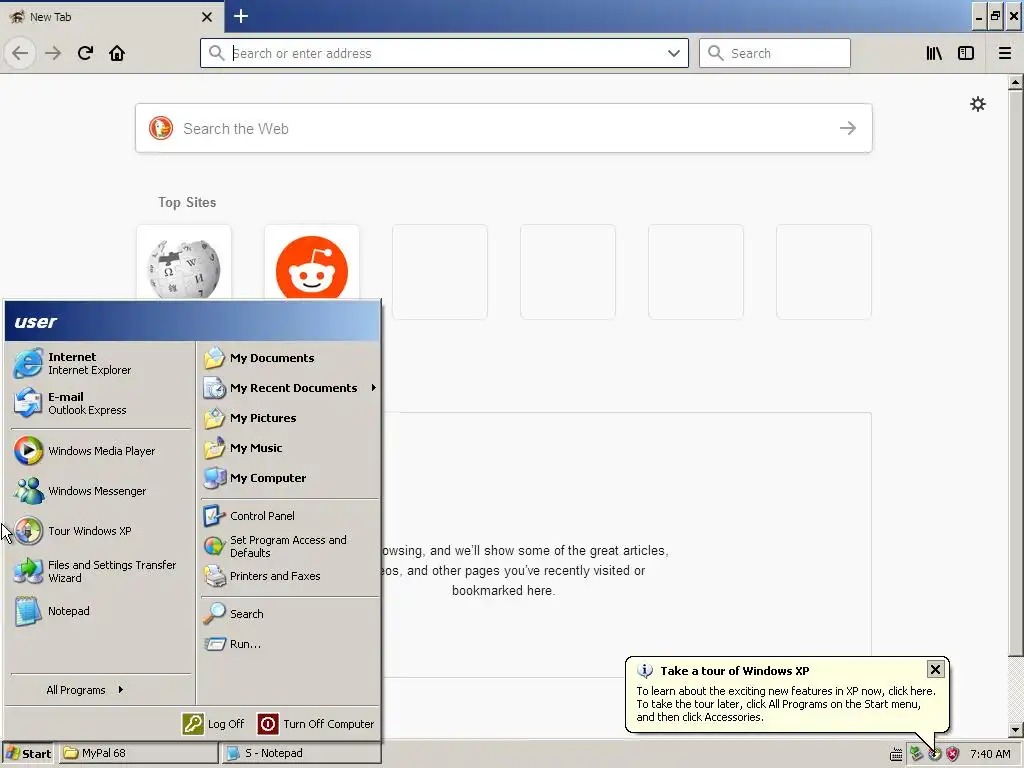This screenshot has height=768, width=1024.
Task: Expand My Recent Documents submenu
Action: click(x=289, y=388)
